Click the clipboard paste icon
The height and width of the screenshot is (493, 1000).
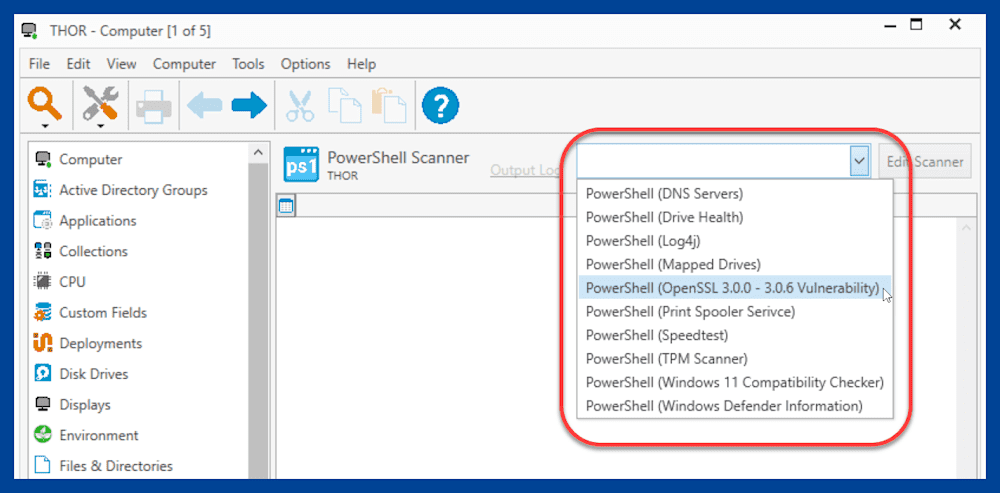(388, 106)
